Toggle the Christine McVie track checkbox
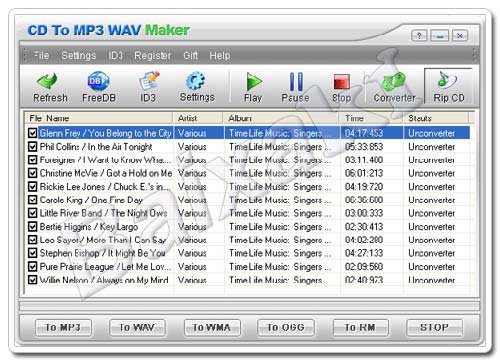 [32, 173]
